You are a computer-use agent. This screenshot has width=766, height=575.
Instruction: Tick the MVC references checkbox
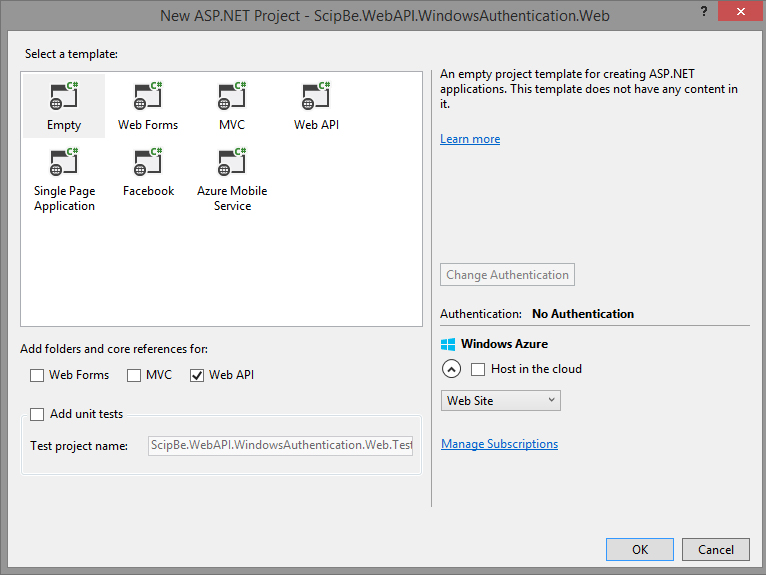click(x=134, y=375)
